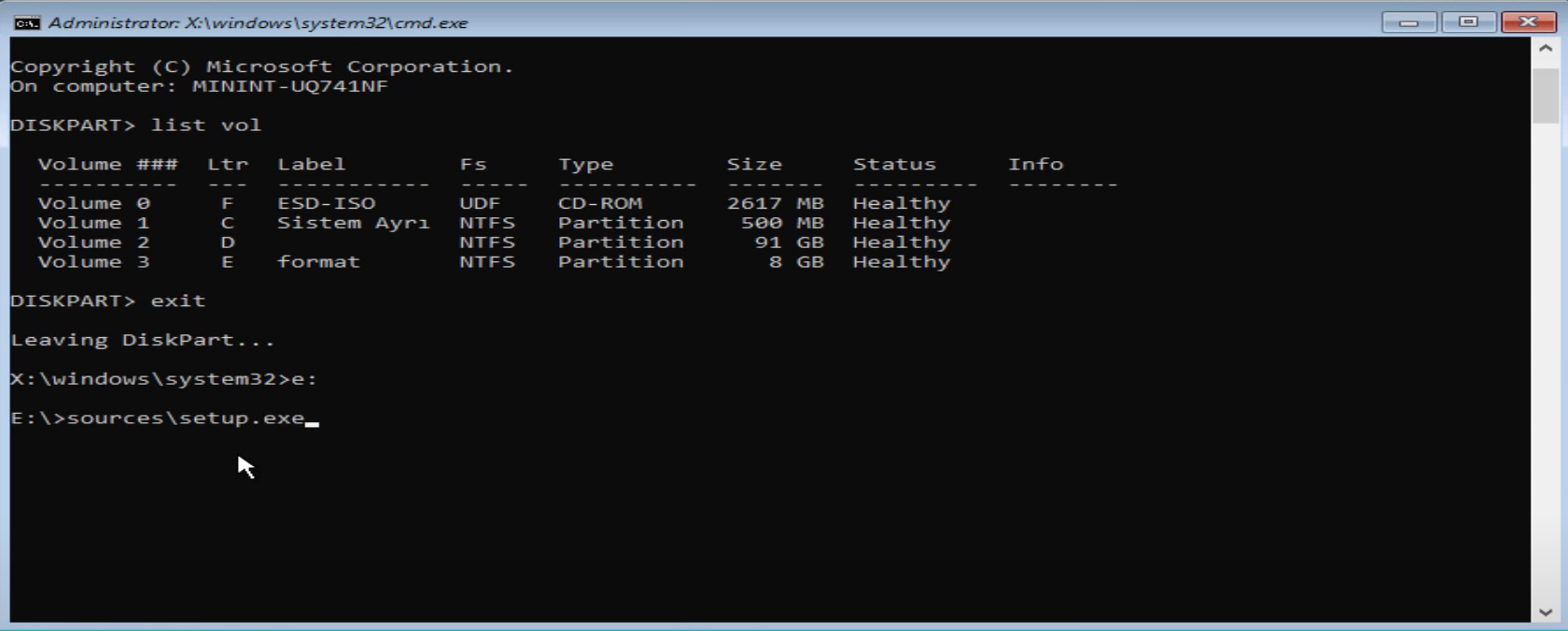Click drive letter 'F' of Volume 0
Screen dimensions: 1568x631
[x=228, y=203]
